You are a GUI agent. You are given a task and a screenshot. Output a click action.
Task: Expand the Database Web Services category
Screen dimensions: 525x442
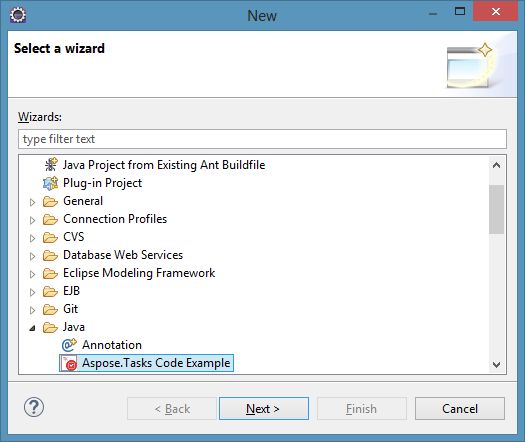[x=32, y=256]
